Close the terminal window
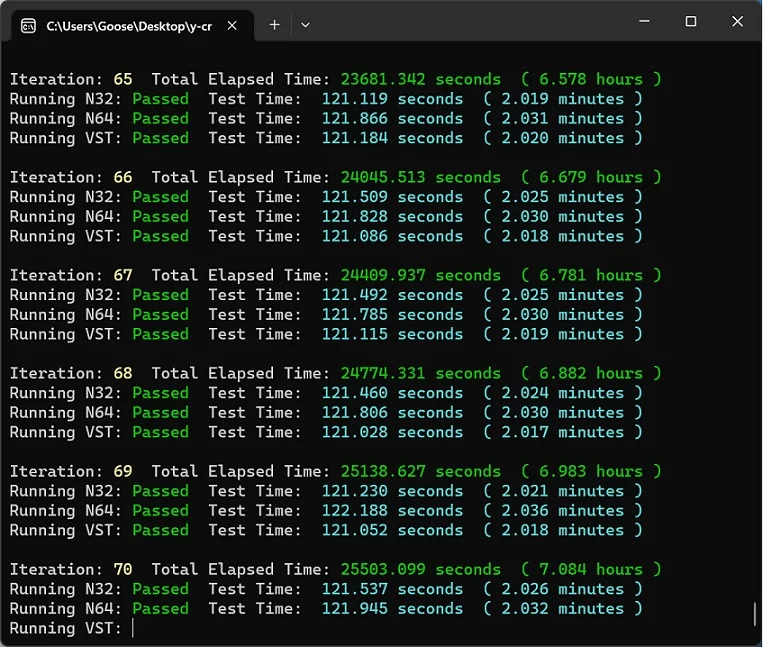This screenshot has width=763, height=647. click(x=737, y=21)
